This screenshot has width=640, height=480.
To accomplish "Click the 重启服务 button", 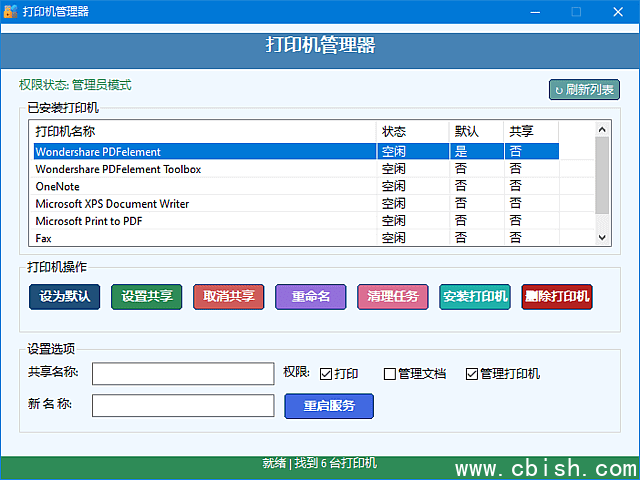I will pyautogui.click(x=329, y=406).
